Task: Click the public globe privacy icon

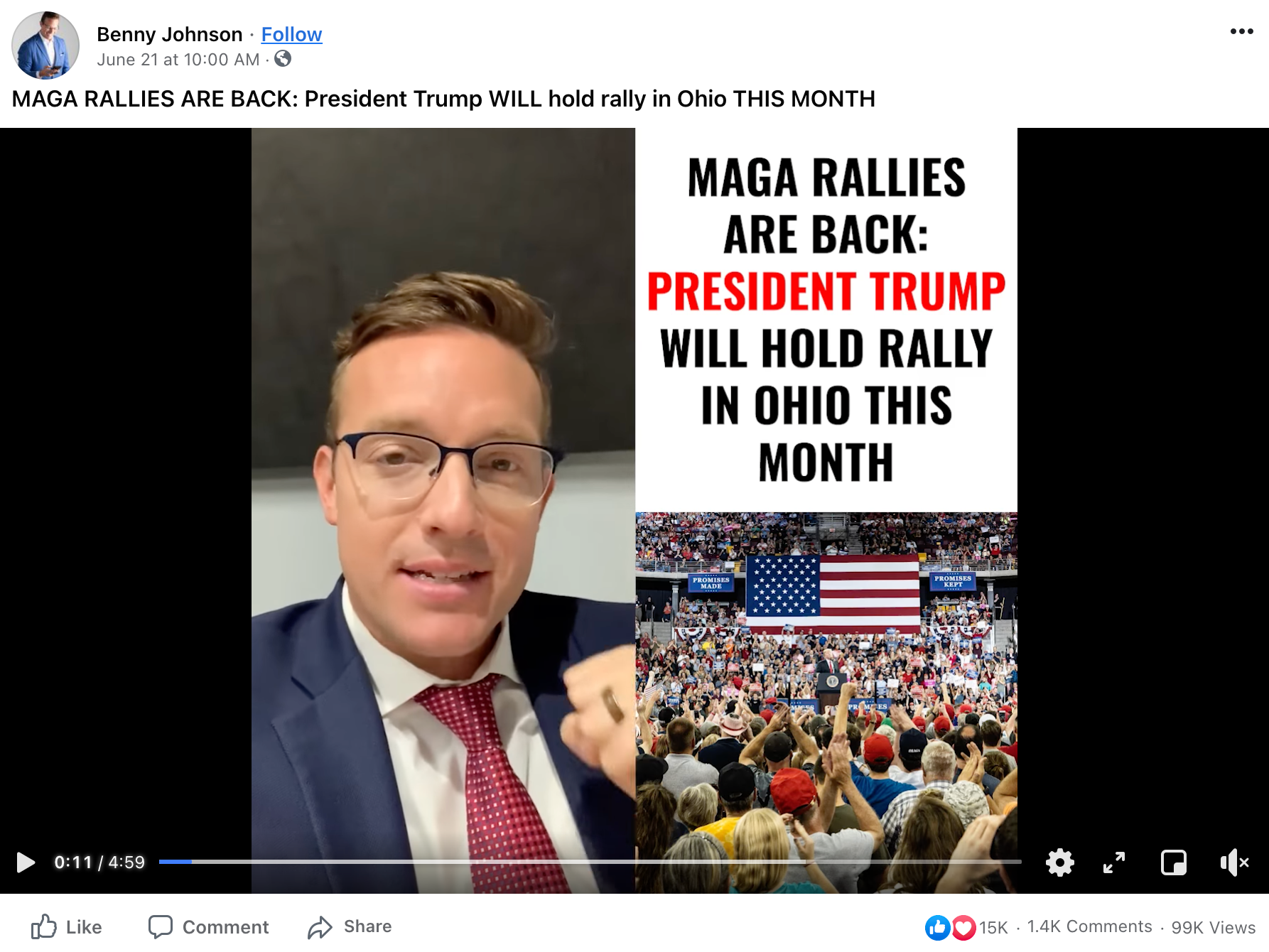Action: click(x=283, y=59)
